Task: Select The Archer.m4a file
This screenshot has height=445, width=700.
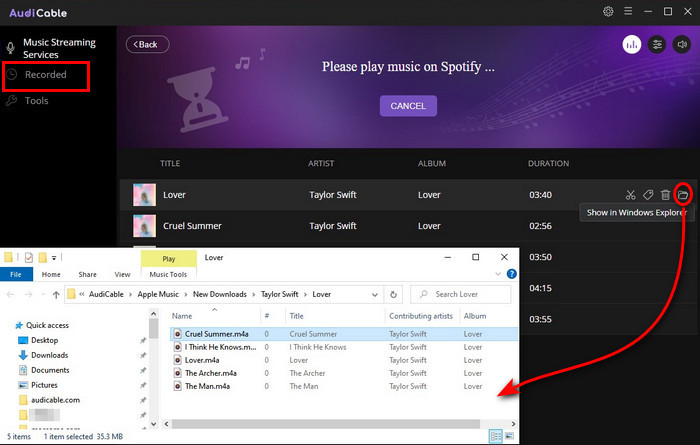Action: coord(211,373)
